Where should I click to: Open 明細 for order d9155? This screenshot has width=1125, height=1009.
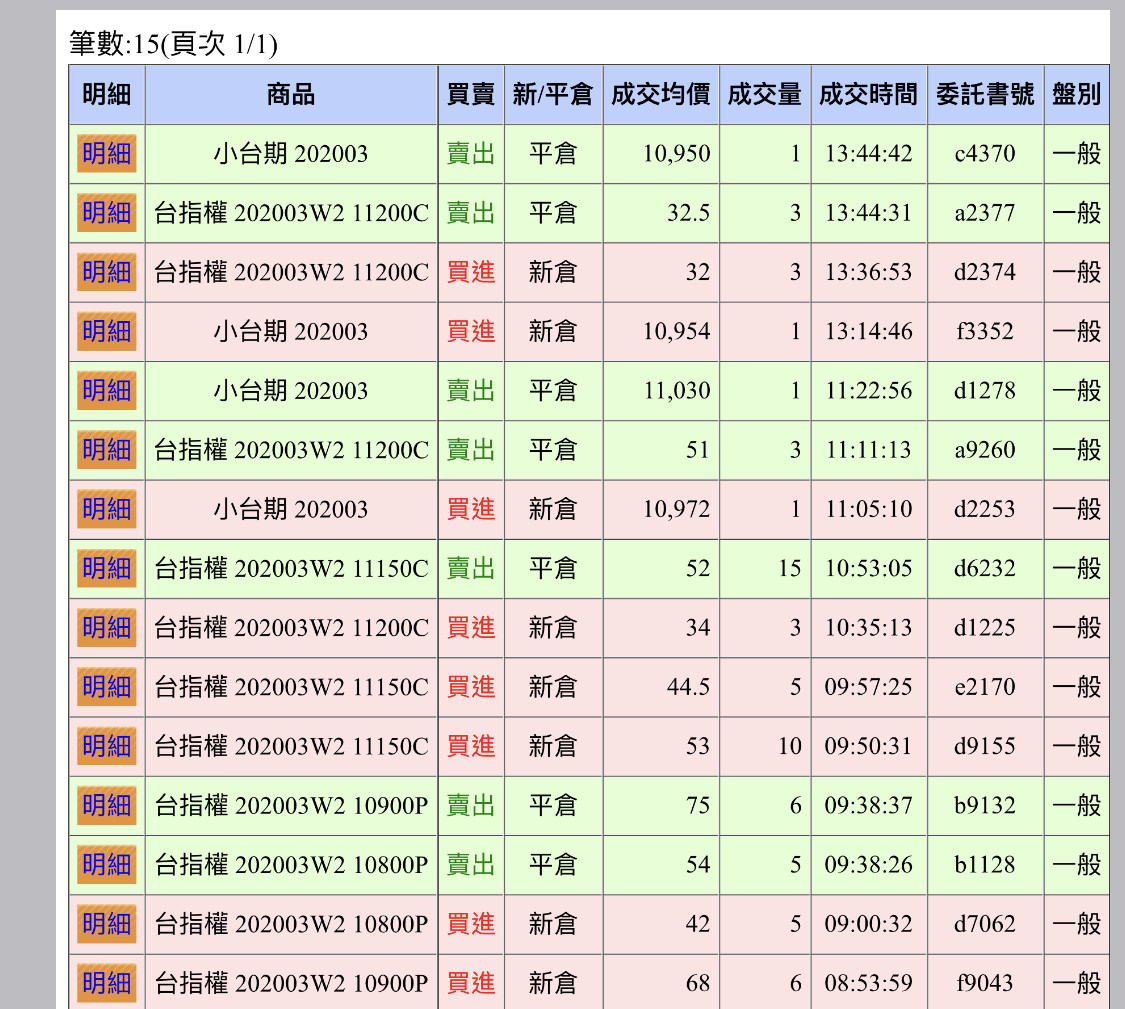[x=107, y=746]
